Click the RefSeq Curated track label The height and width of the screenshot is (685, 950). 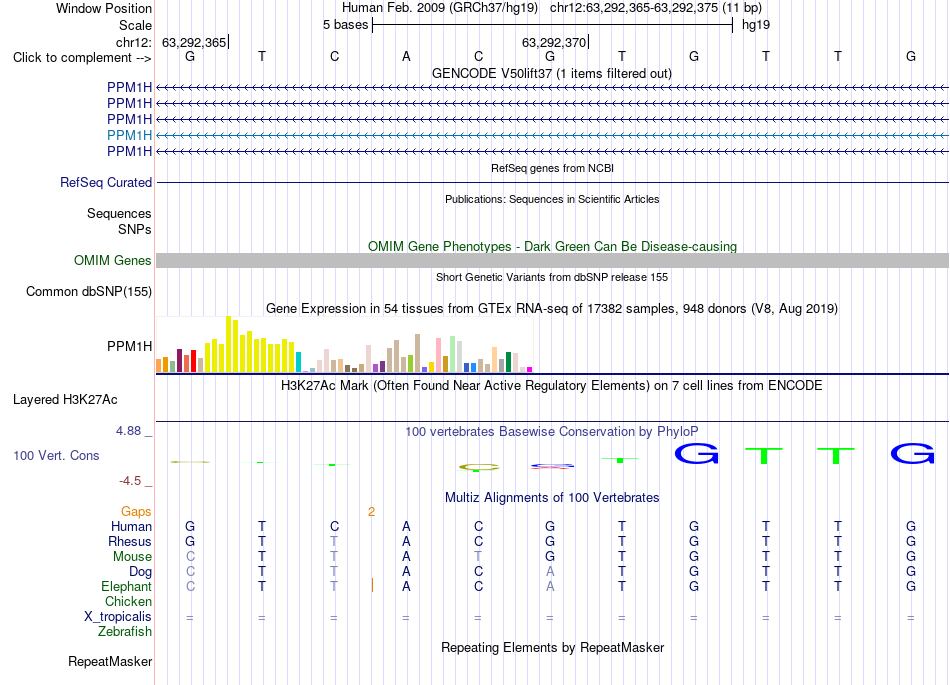pos(106,182)
